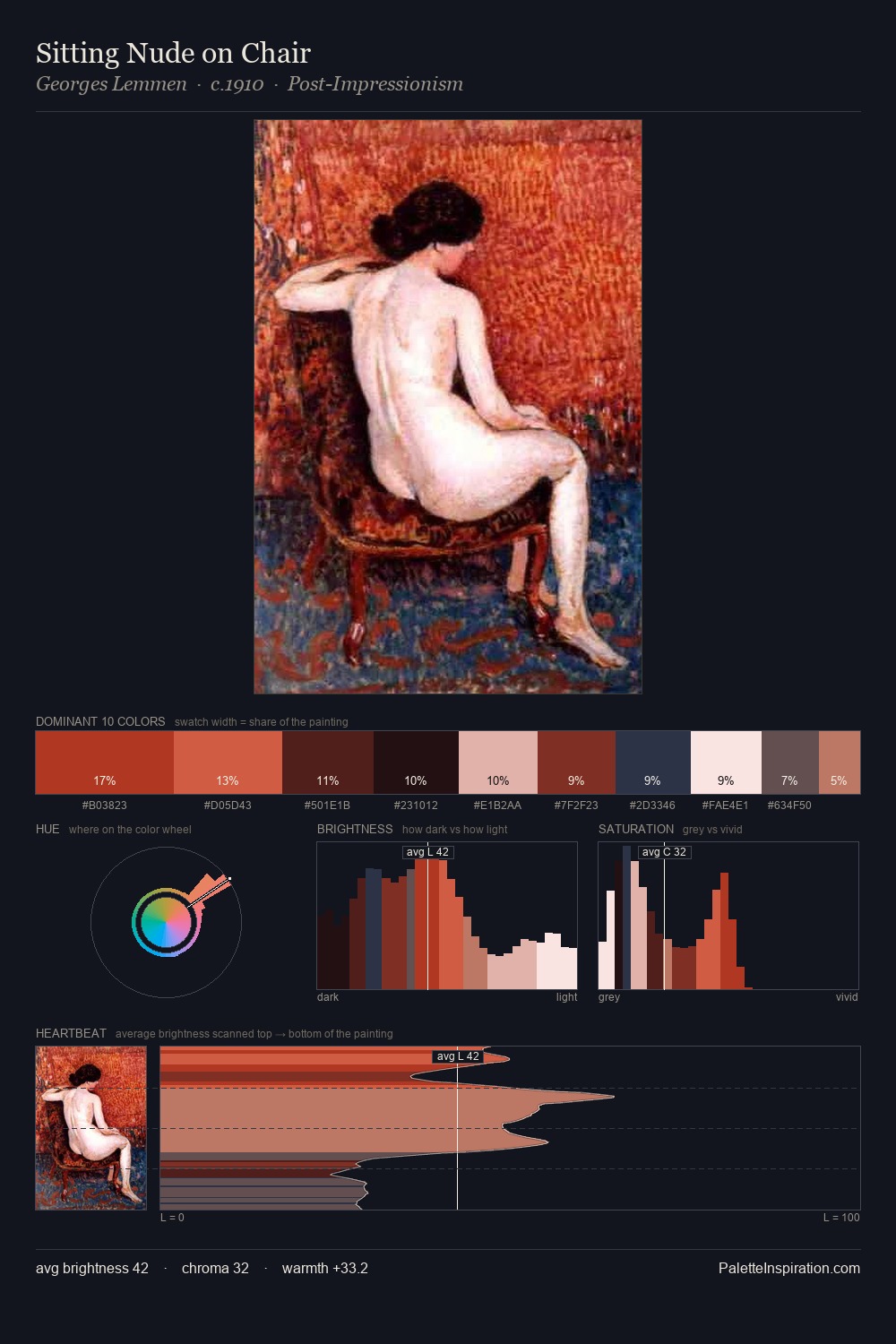Click the 'avg C 32' saturation label
Viewport: 896px width, 1344px height.
(x=664, y=852)
